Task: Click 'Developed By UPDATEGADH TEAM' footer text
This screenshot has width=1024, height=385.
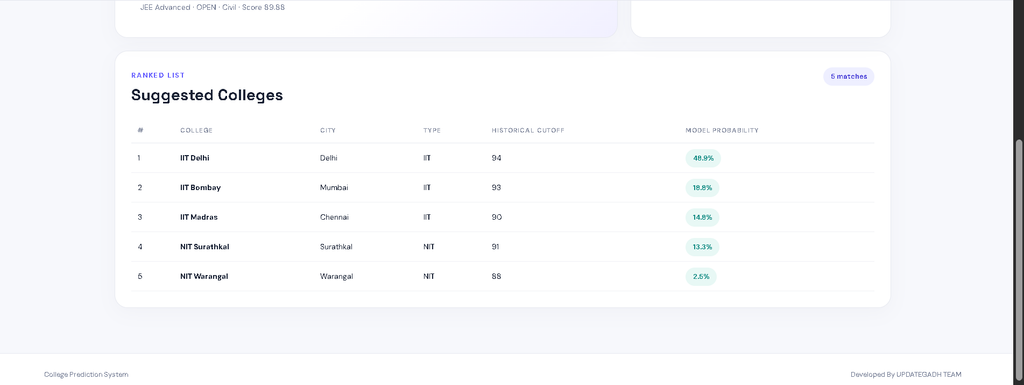Action: click(906, 375)
